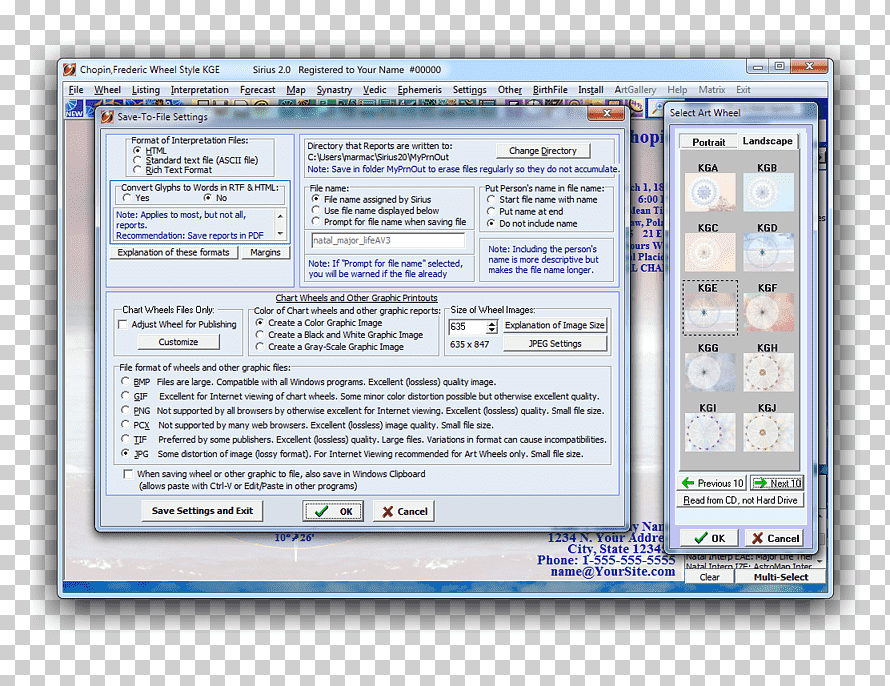Click the file name text field
This screenshot has height=686, width=890.
388,241
